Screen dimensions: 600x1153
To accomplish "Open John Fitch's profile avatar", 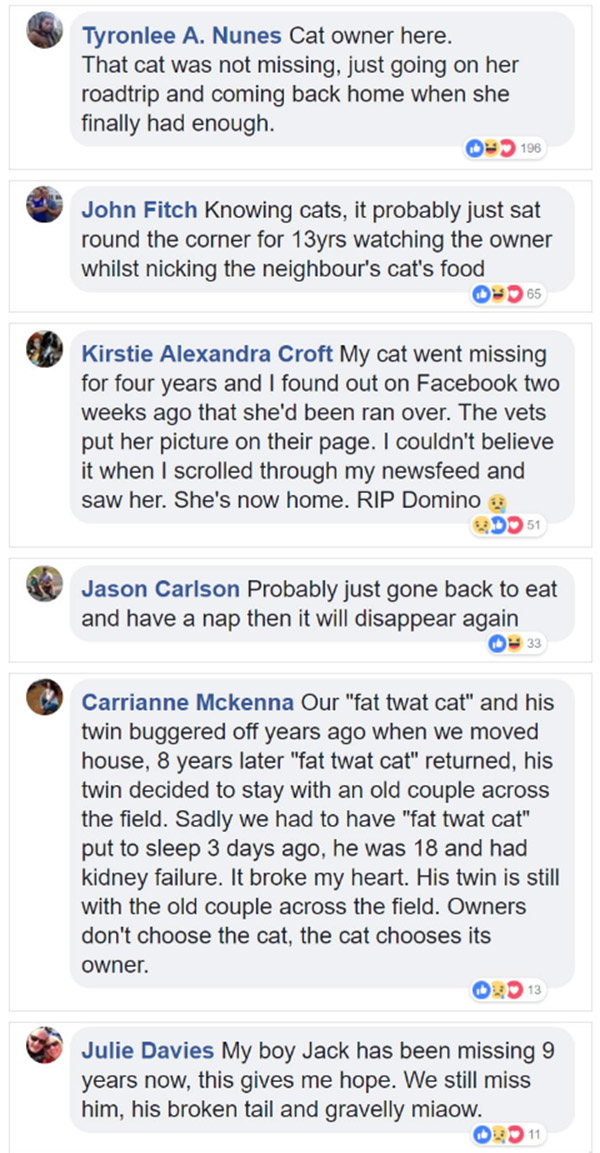I will point(44,203).
